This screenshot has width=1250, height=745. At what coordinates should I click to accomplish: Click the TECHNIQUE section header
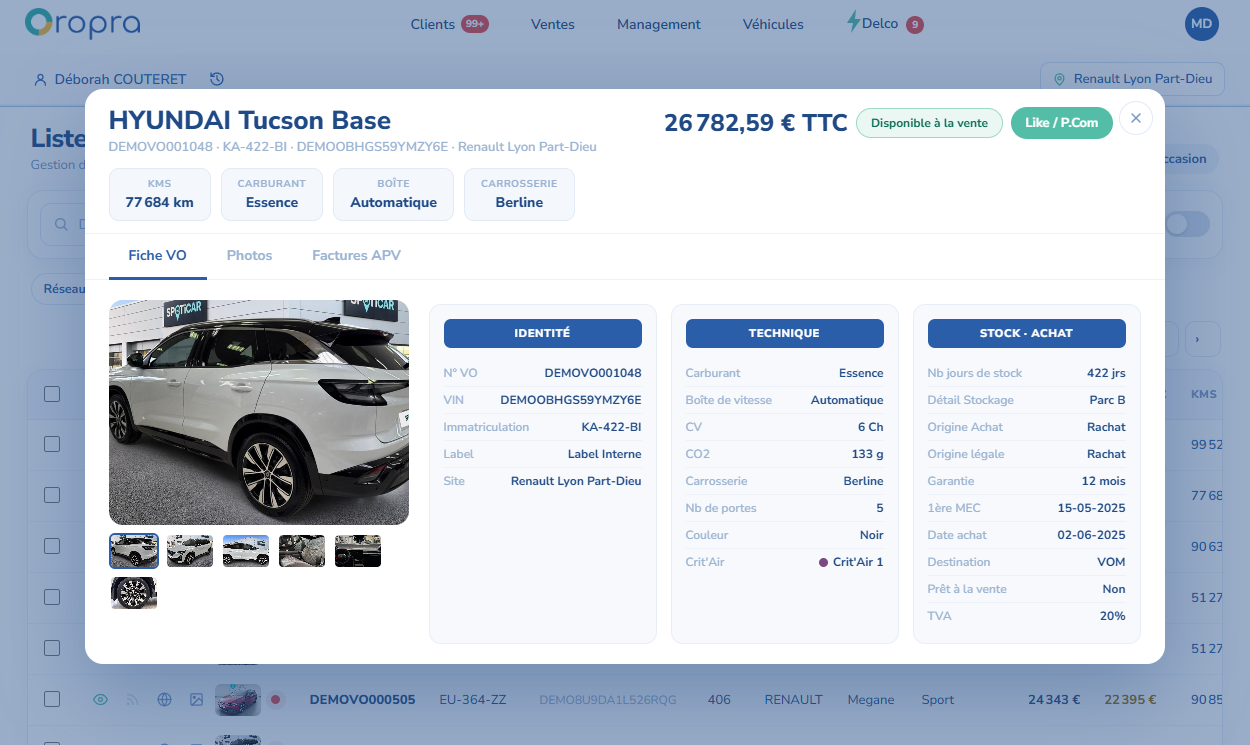[785, 333]
